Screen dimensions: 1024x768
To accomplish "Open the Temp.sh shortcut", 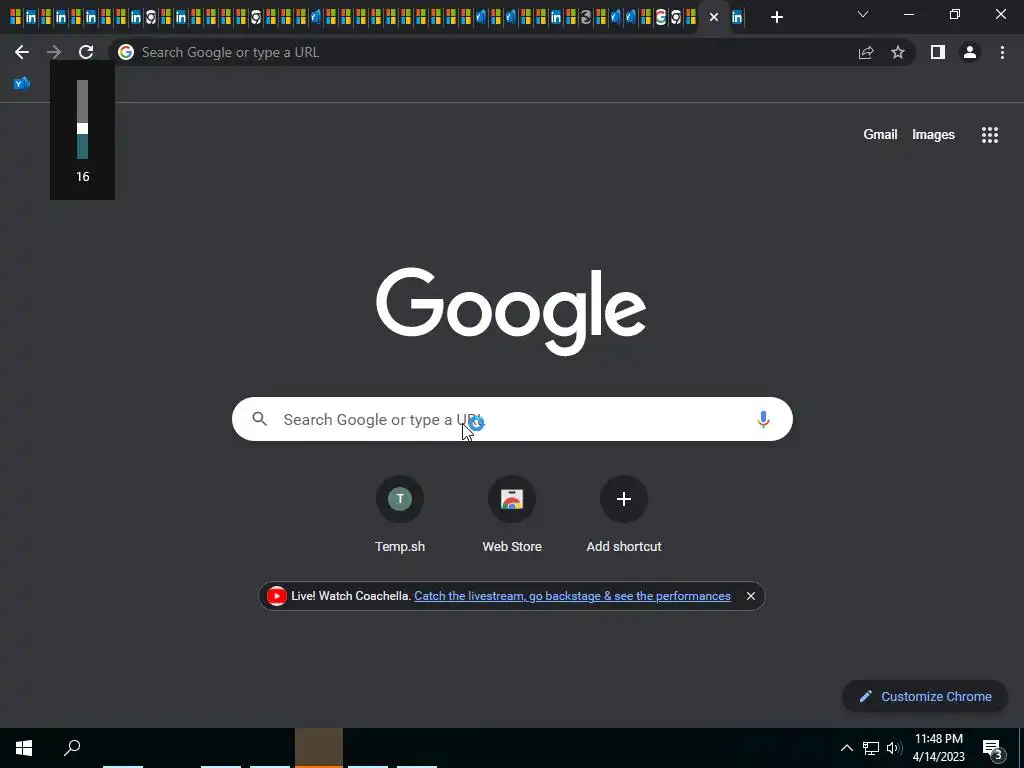I will tap(400, 515).
